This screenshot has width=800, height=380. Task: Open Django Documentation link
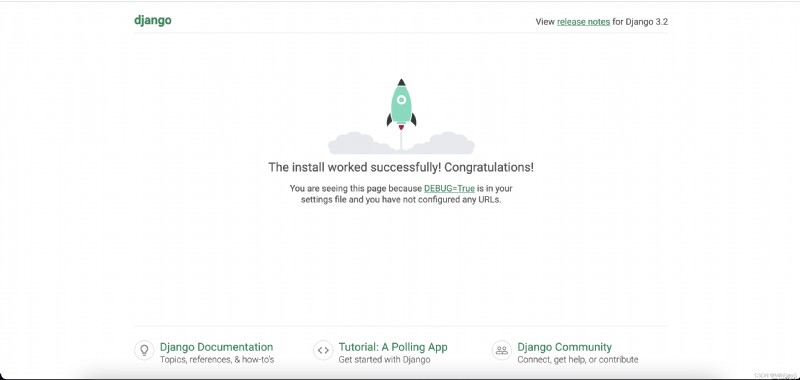click(216, 347)
